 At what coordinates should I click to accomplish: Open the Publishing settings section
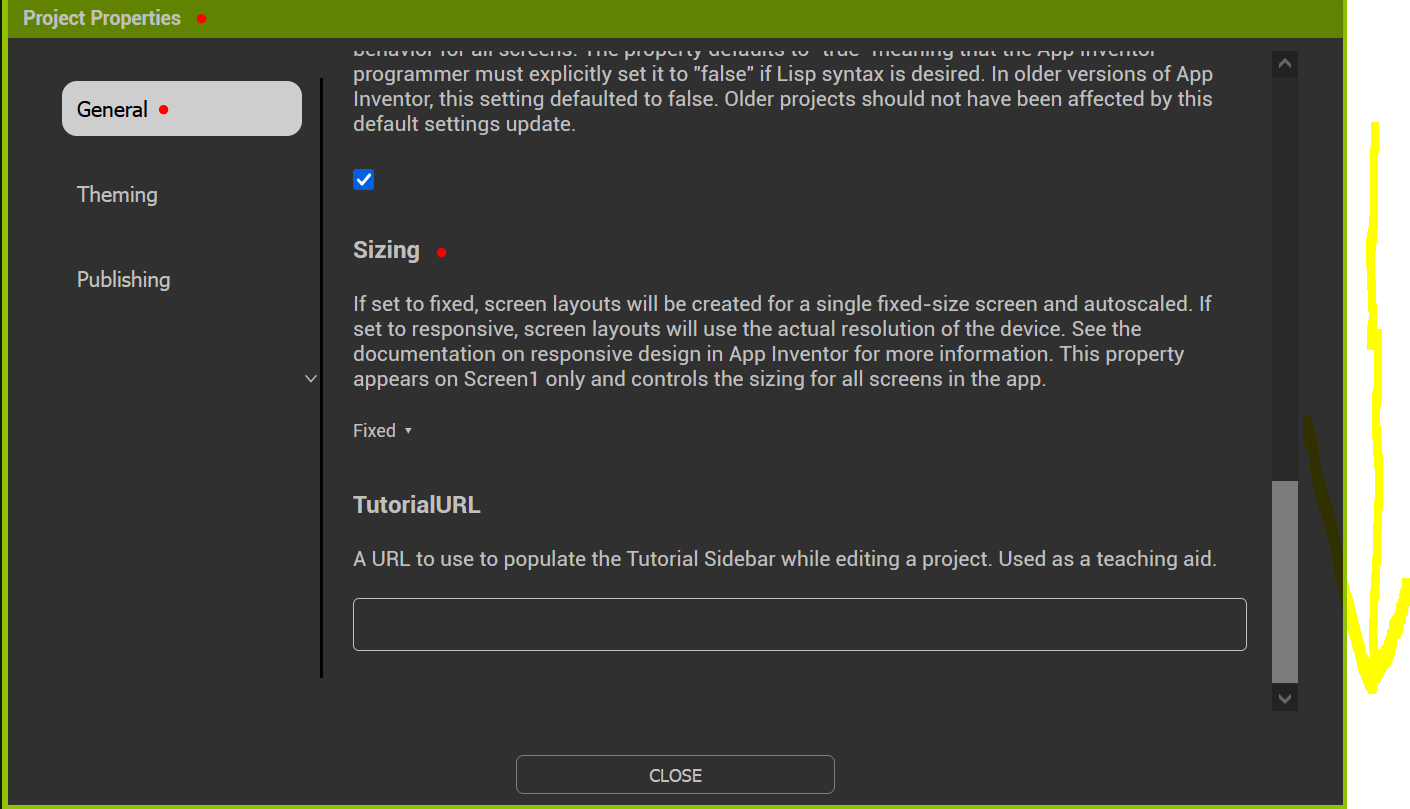click(123, 279)
